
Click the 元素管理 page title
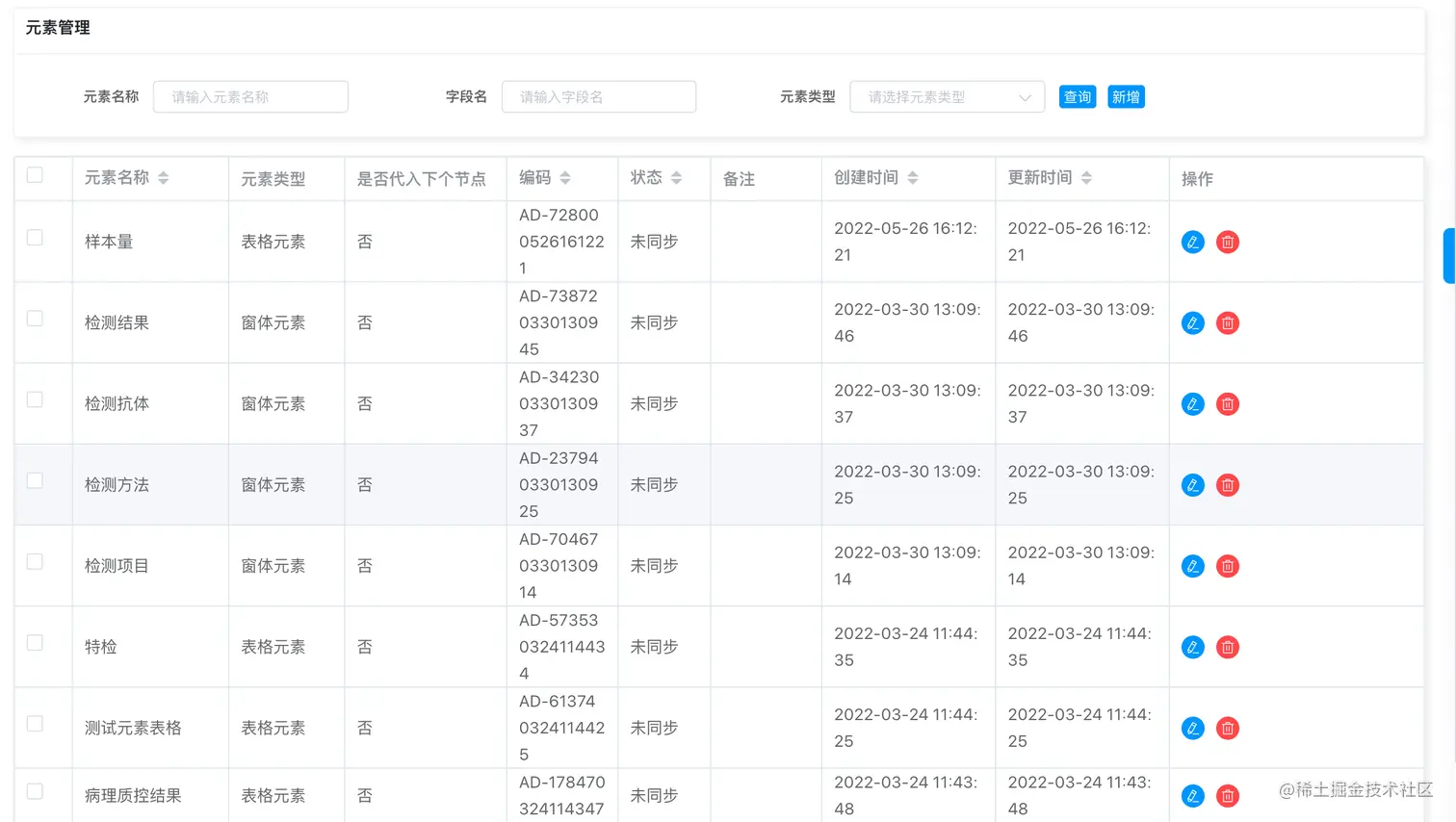(58, 28)
